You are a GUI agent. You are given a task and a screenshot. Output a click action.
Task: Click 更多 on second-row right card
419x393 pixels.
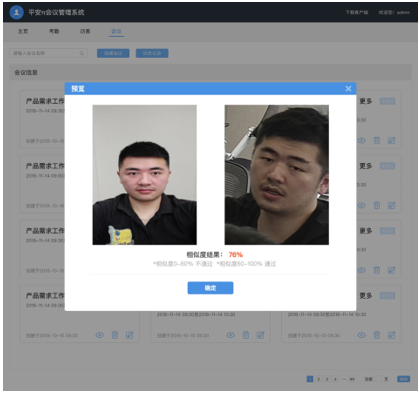tap(366, 166)
